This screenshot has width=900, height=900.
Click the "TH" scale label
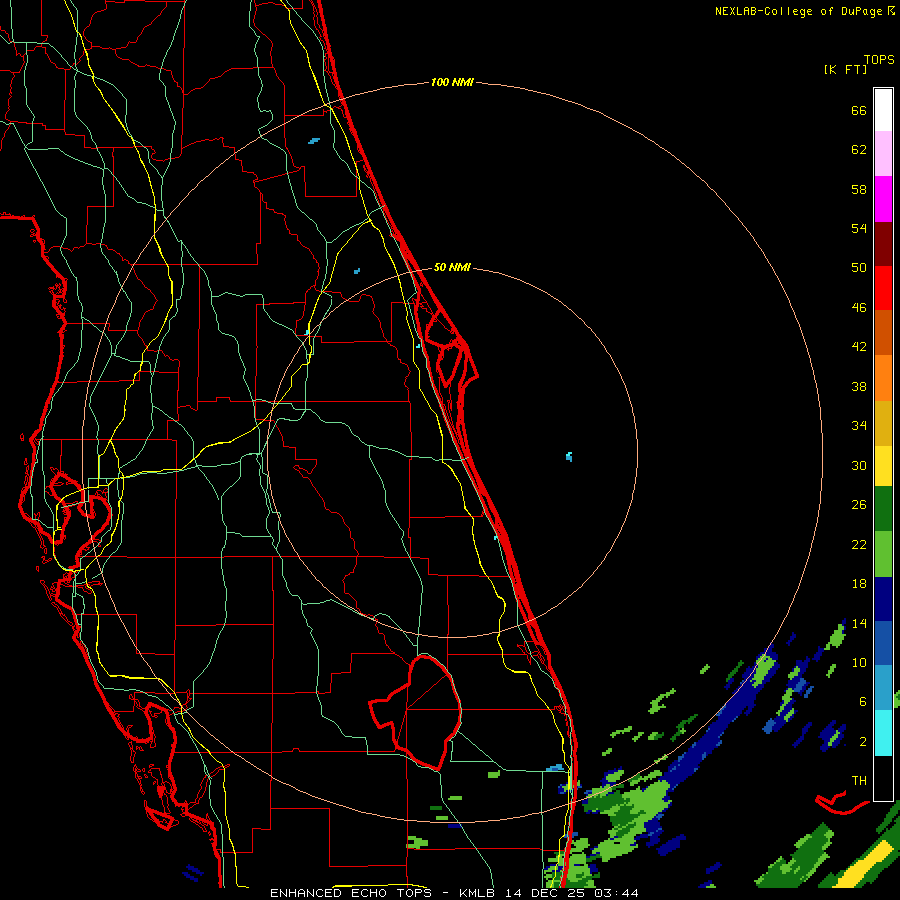click(859, 781)
